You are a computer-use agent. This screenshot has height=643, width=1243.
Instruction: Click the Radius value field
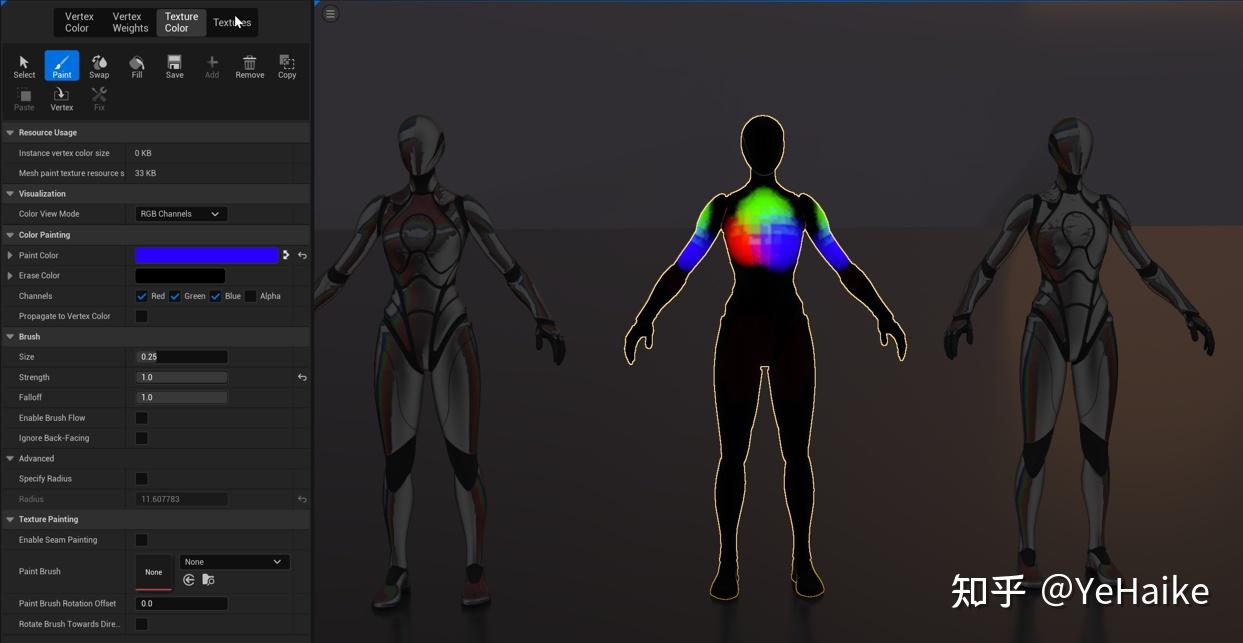click(x=182, y=499)
